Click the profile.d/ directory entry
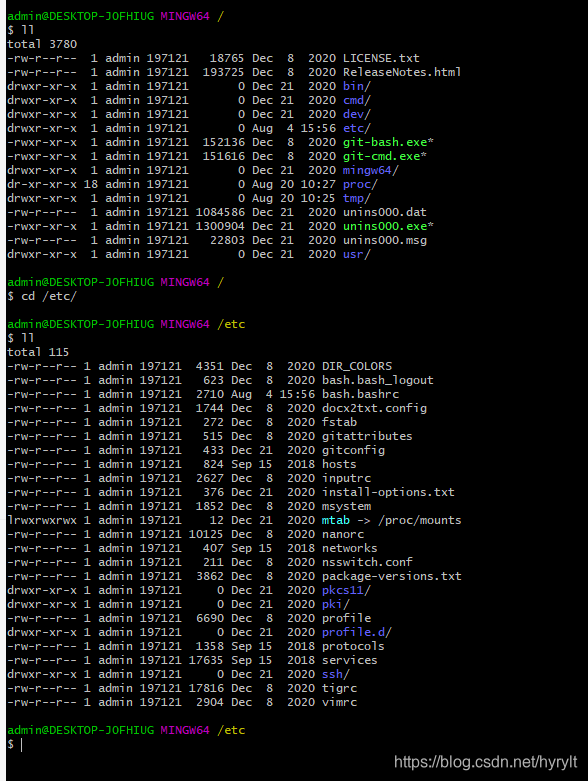Viewport: 588px width, 781px height. pos(356,632)
